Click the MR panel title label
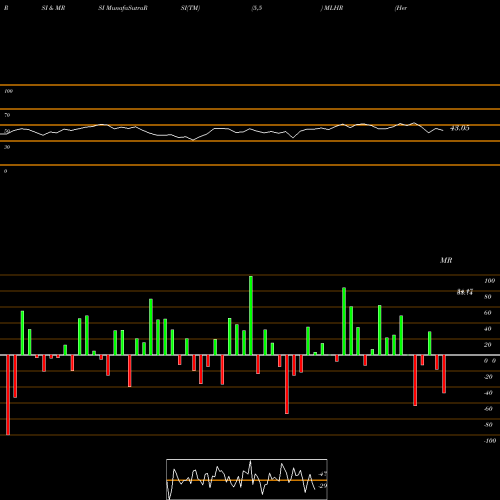This screenshot has height=500, width=500. (446, 260)
